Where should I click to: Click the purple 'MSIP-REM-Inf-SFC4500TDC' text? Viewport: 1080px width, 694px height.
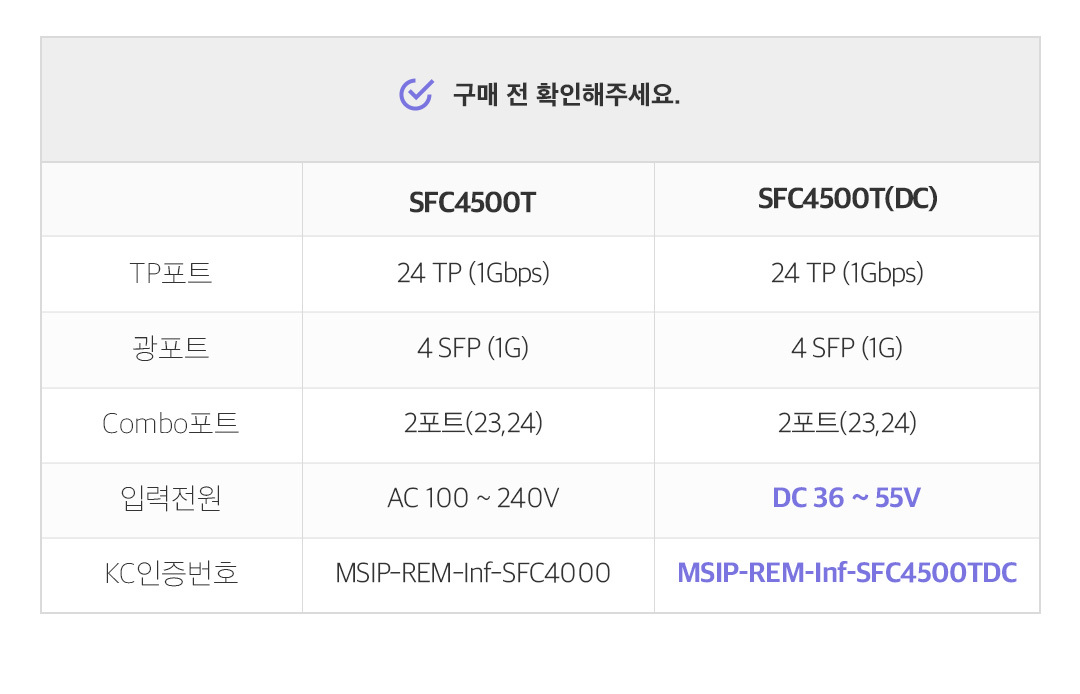[847, 574]
